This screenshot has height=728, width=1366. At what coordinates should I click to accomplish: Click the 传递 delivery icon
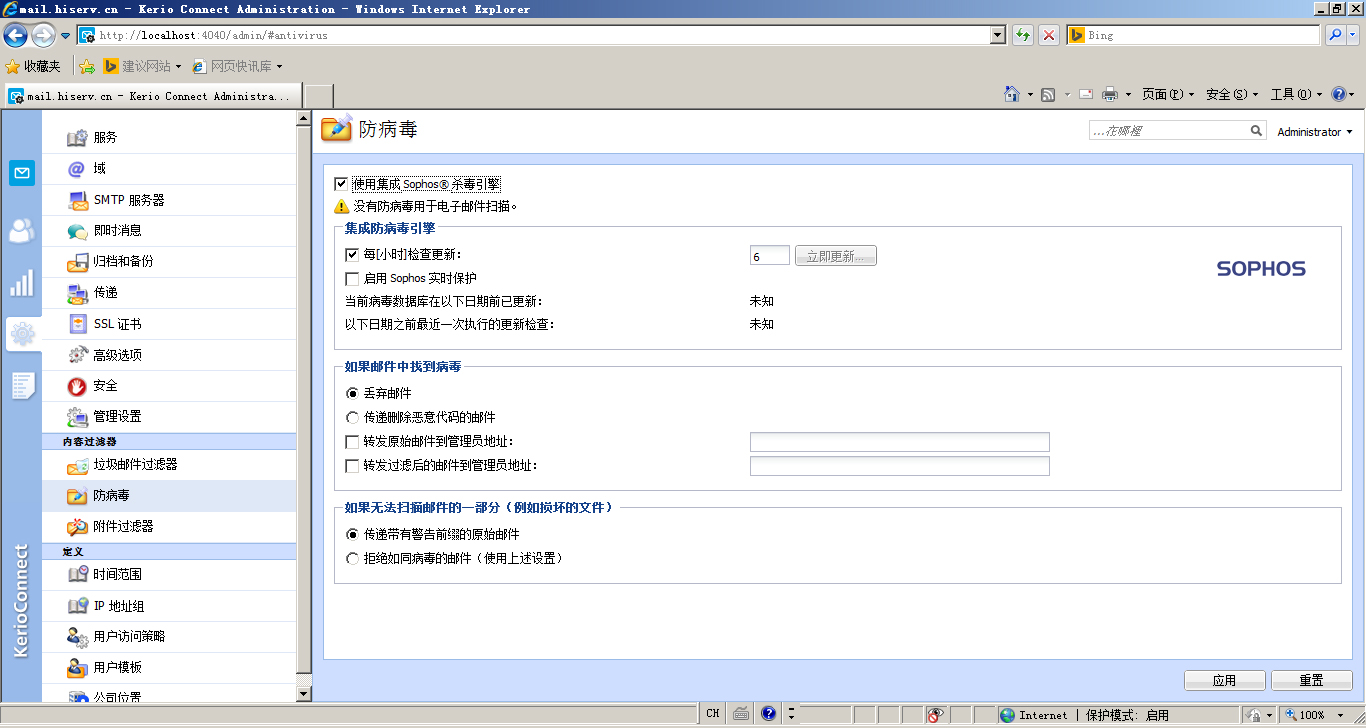click(x=77, y=293)
